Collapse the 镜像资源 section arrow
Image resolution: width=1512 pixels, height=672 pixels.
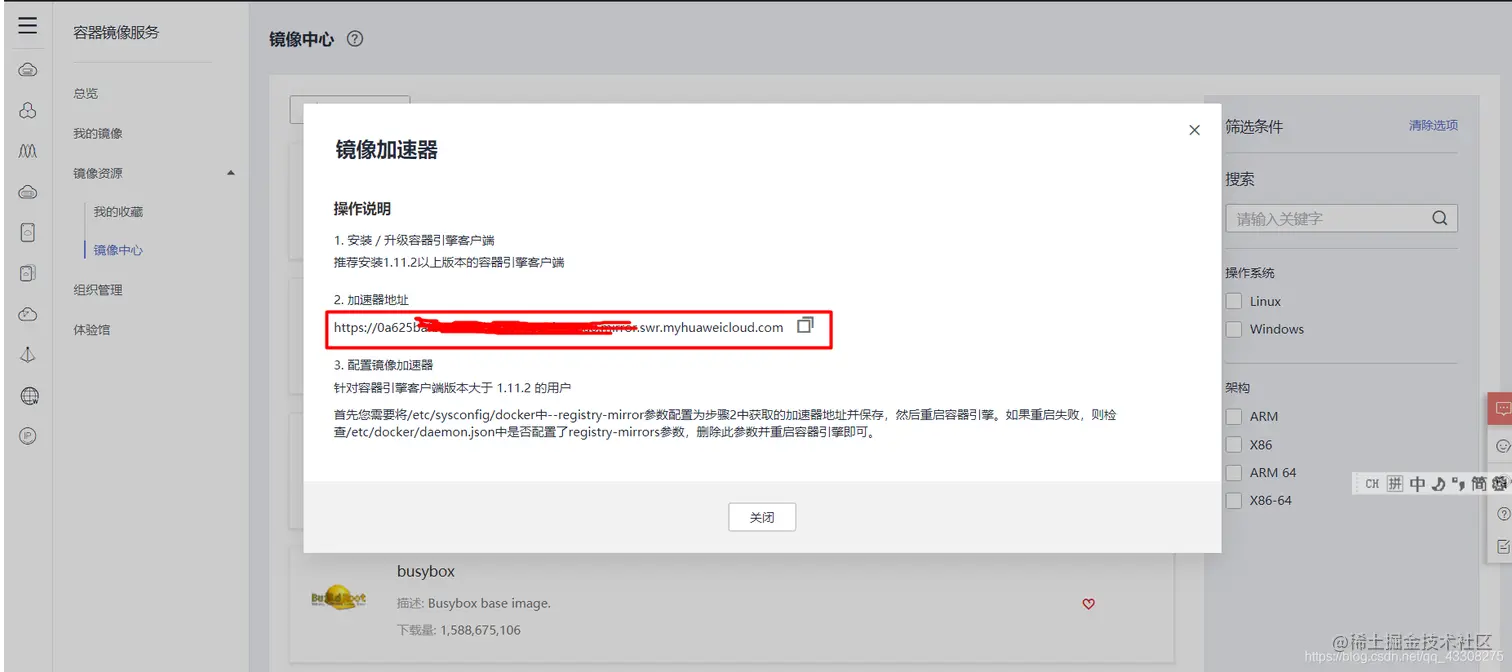coord(231,172)
